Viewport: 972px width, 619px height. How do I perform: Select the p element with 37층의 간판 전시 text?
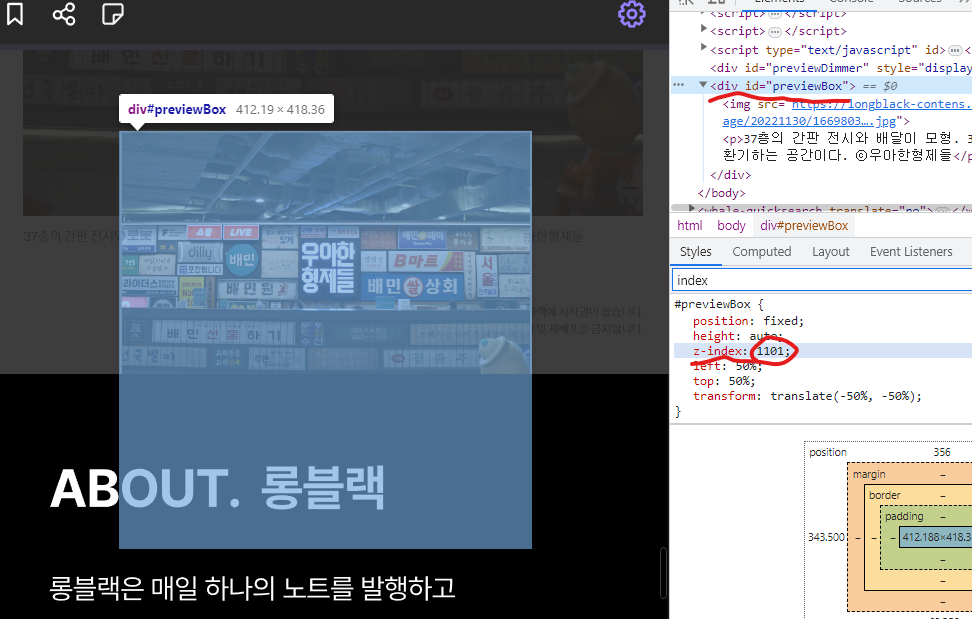point(847,146)
